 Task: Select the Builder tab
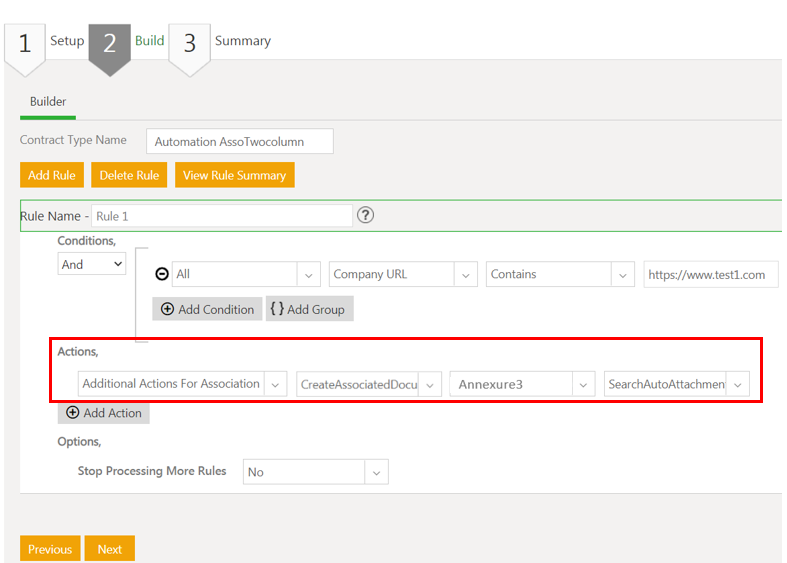coord(48,102)
